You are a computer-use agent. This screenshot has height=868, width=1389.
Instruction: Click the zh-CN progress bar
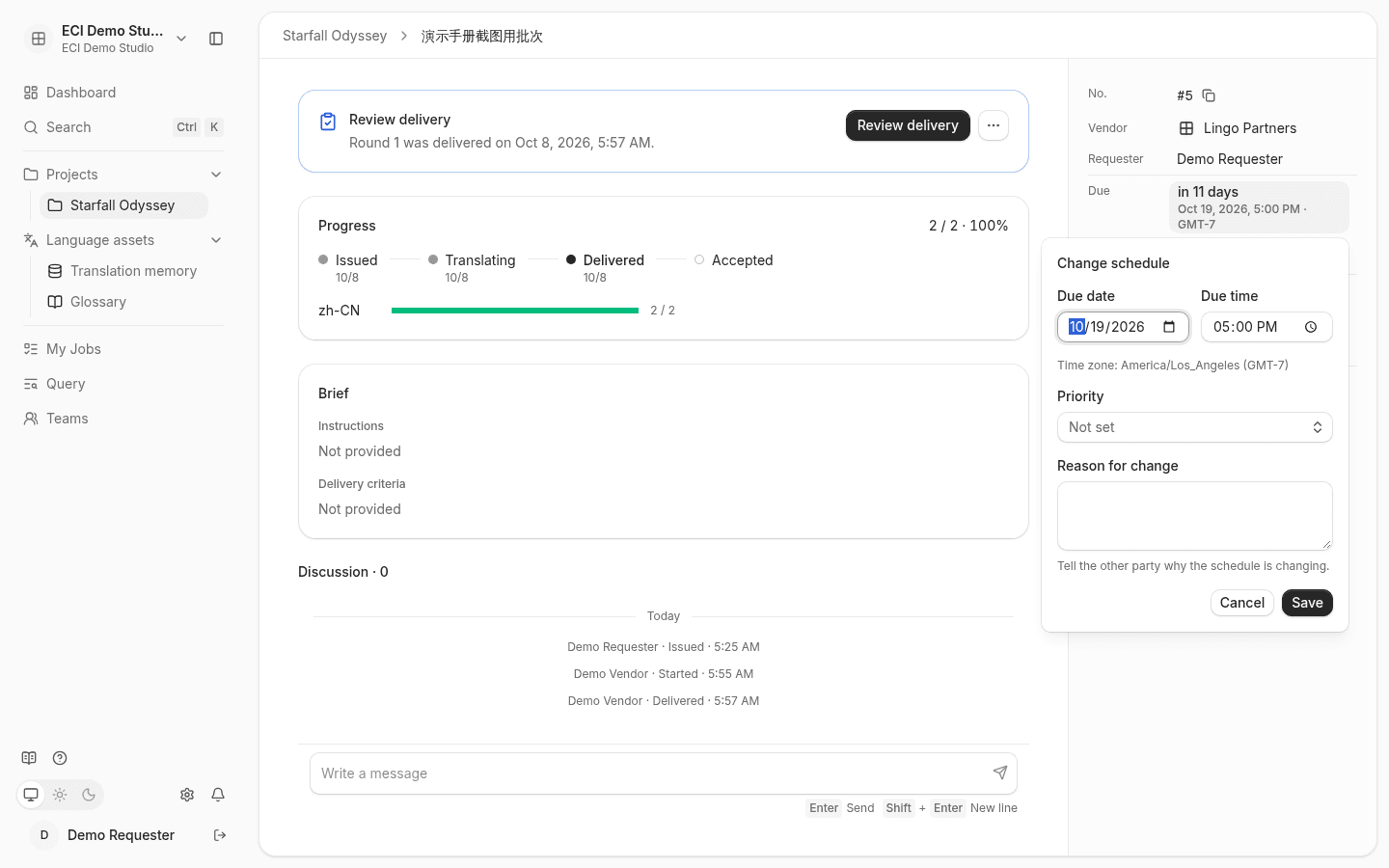[x=515, y=311]
